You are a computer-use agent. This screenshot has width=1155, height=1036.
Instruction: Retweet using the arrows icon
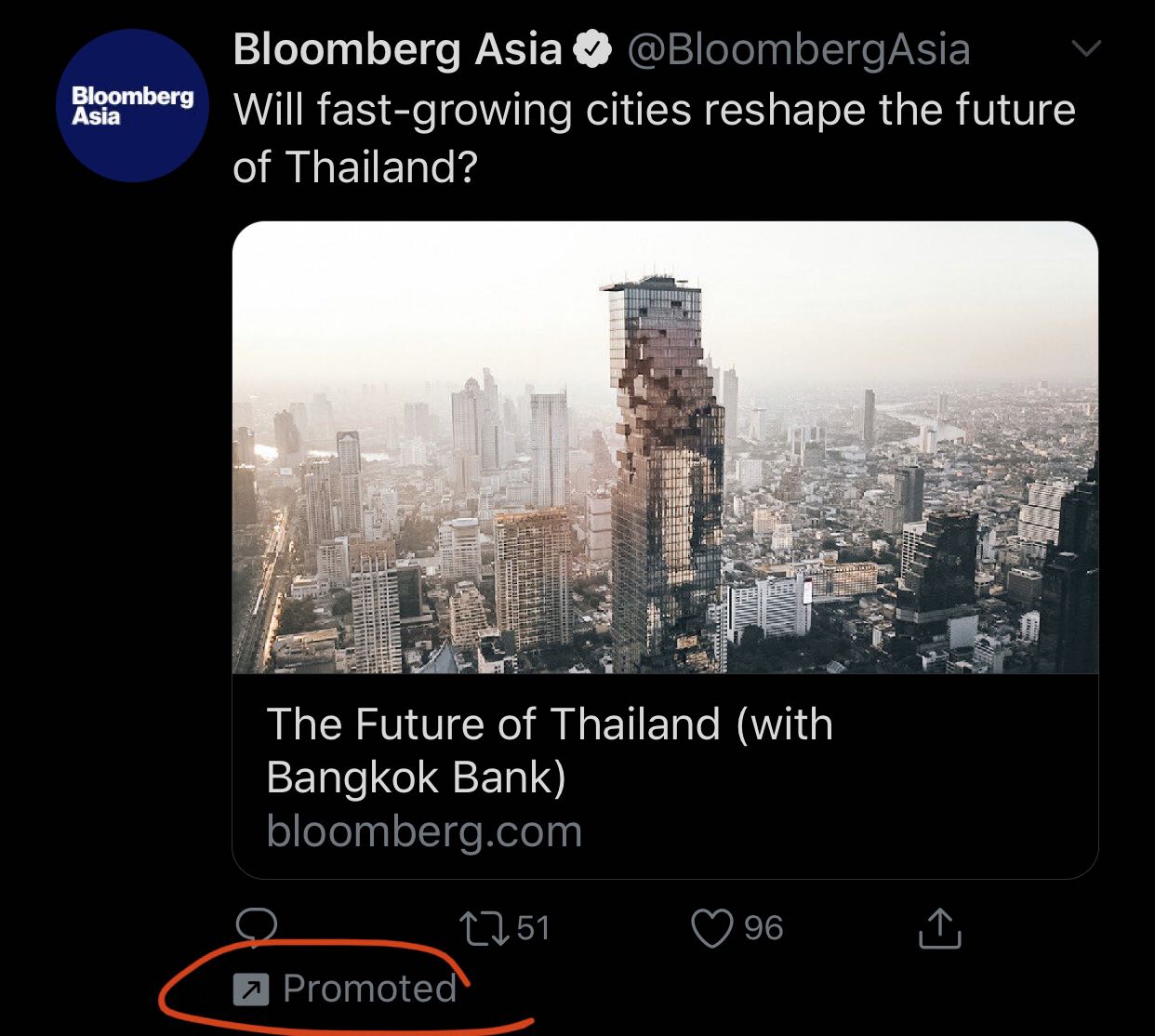coord(484,928)
